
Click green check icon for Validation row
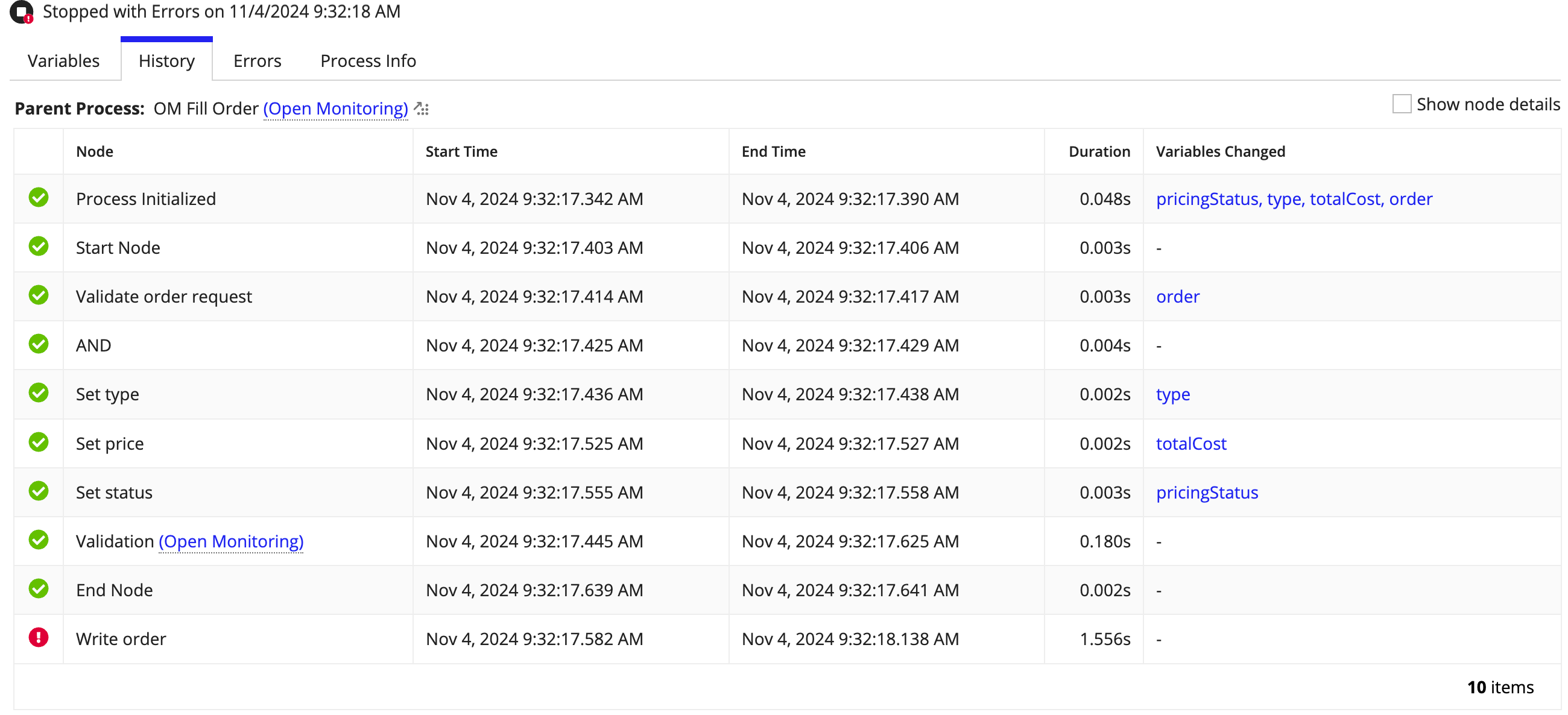coord(39,540)
